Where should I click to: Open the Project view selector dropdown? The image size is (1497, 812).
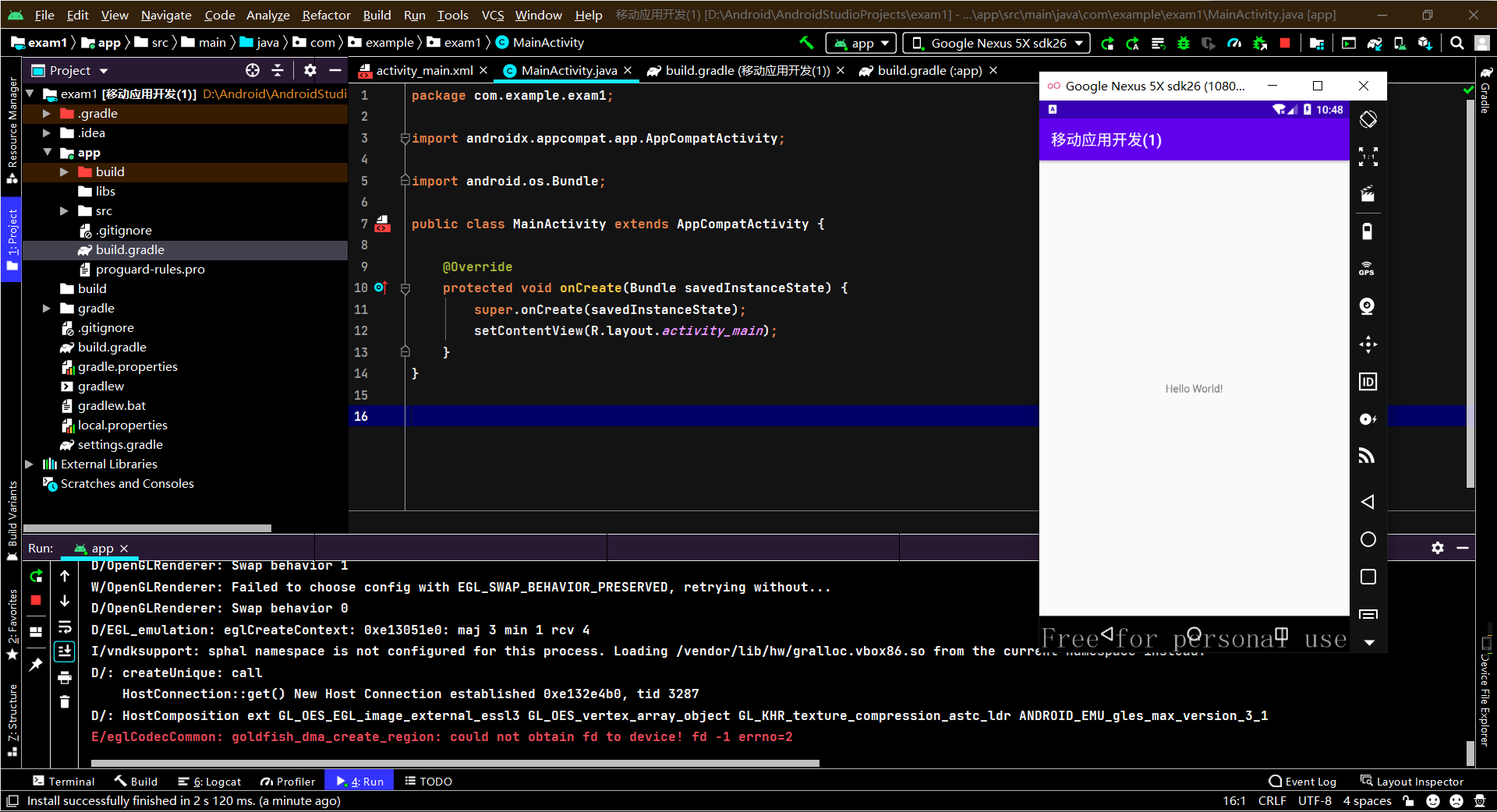click(x=70, y=71)
